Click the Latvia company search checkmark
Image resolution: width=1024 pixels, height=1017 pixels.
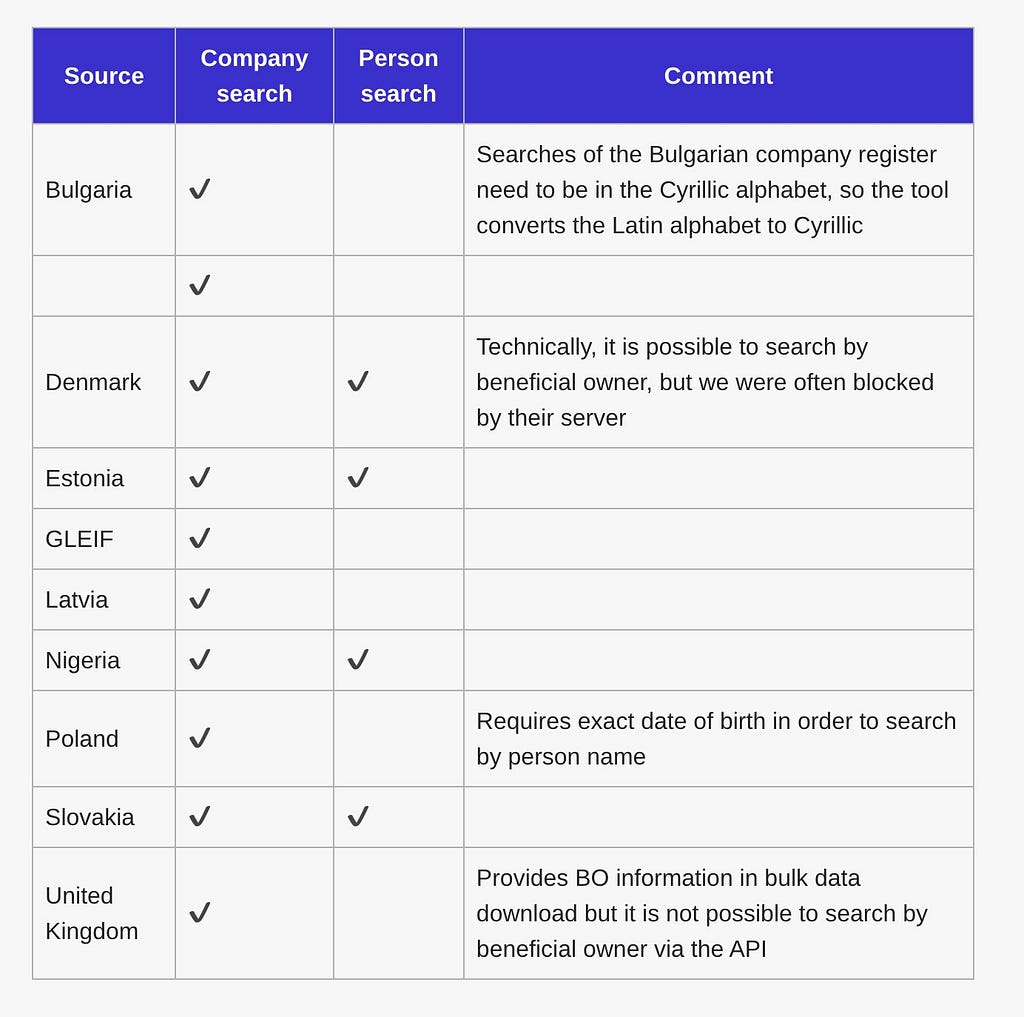[200, 599]
